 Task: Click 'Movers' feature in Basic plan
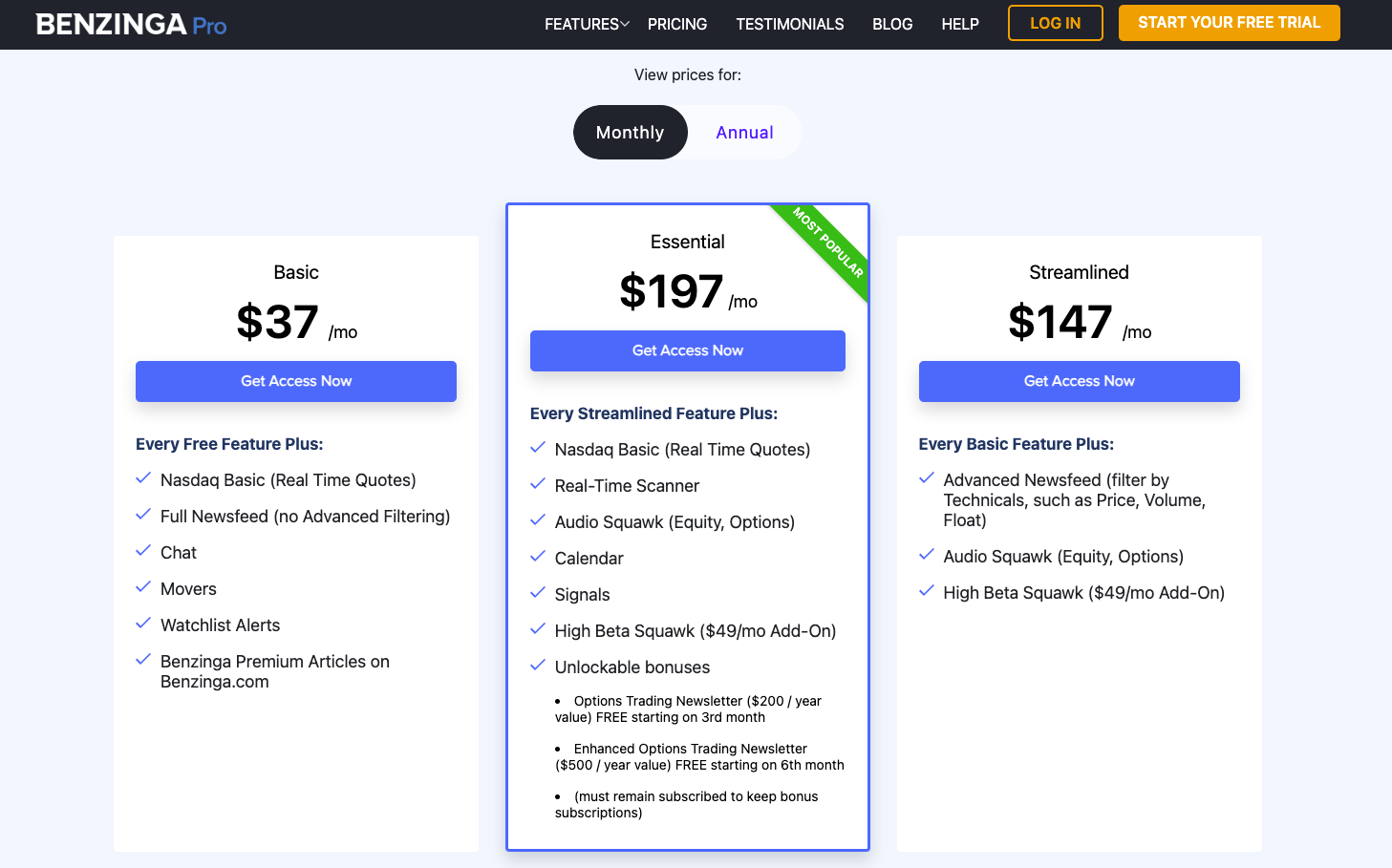189,589
